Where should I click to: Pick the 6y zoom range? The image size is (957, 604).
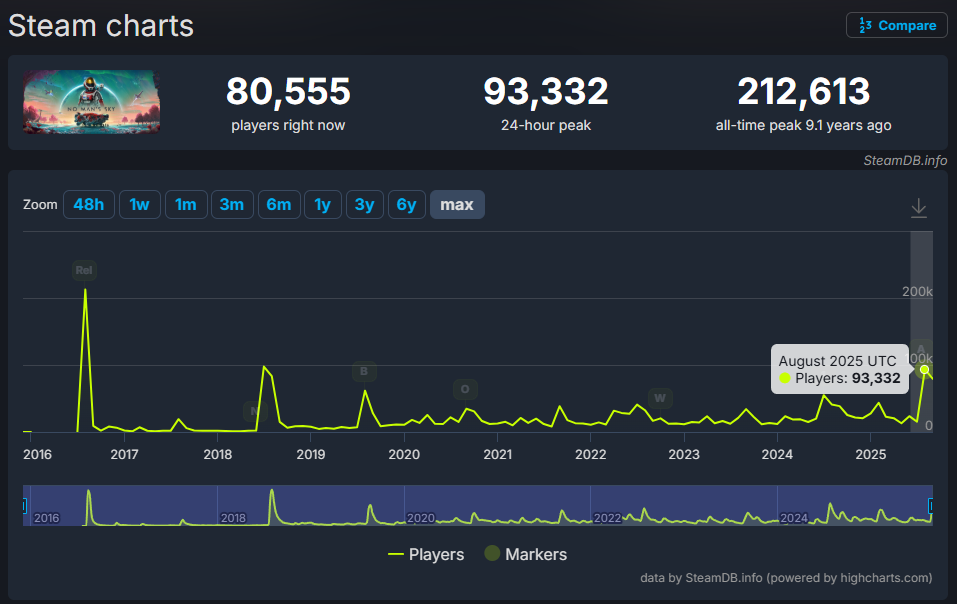click(x=406, y=204)
